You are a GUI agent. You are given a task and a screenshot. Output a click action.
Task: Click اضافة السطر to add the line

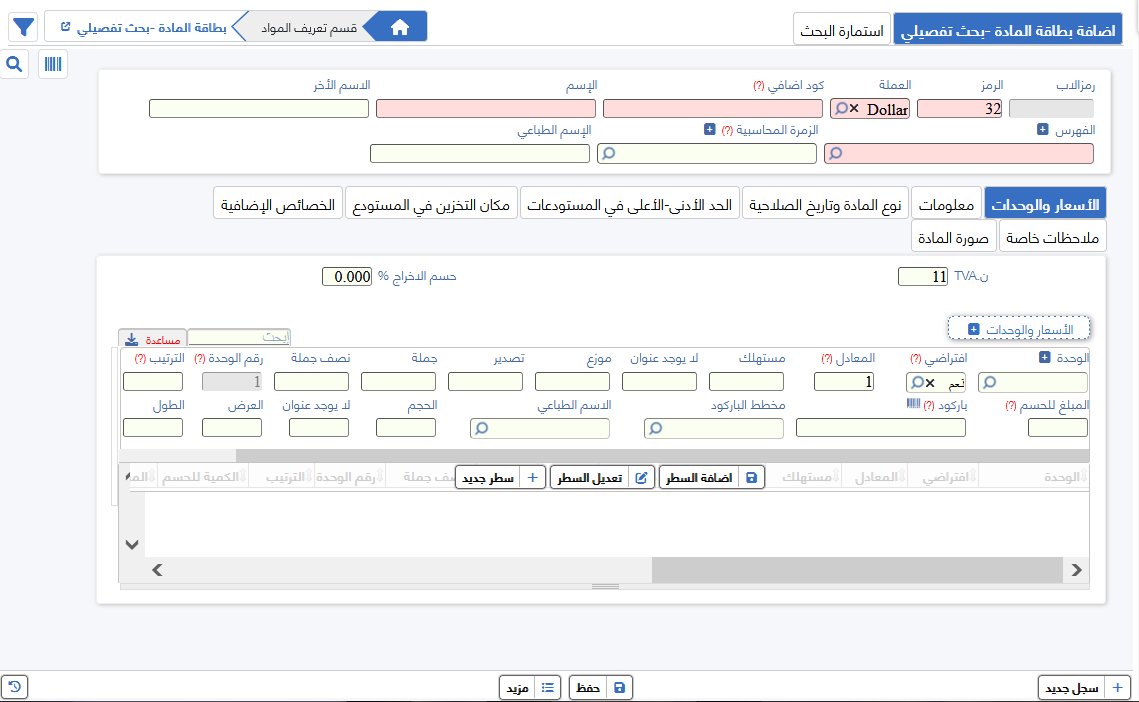(710, 477)
